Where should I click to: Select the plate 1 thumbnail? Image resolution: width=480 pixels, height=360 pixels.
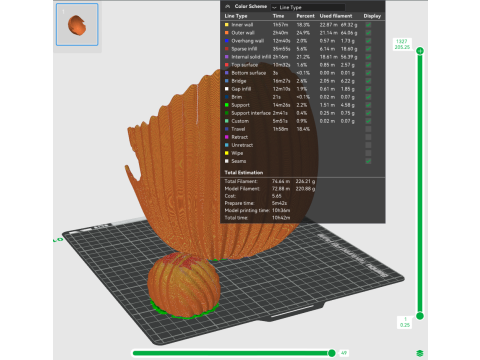pos(77,24)
